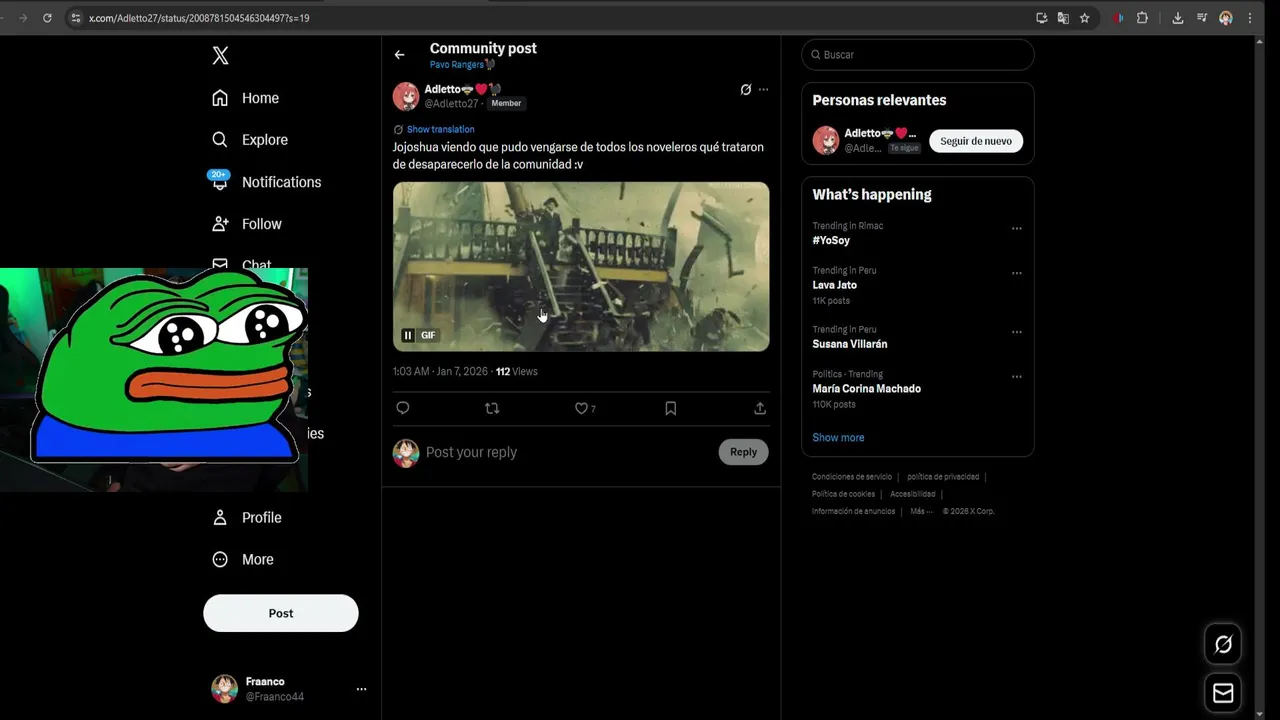Viewport: 1280px width, 720px height.
Task: Click the Grok icon on the post
Action: point(745,89)
